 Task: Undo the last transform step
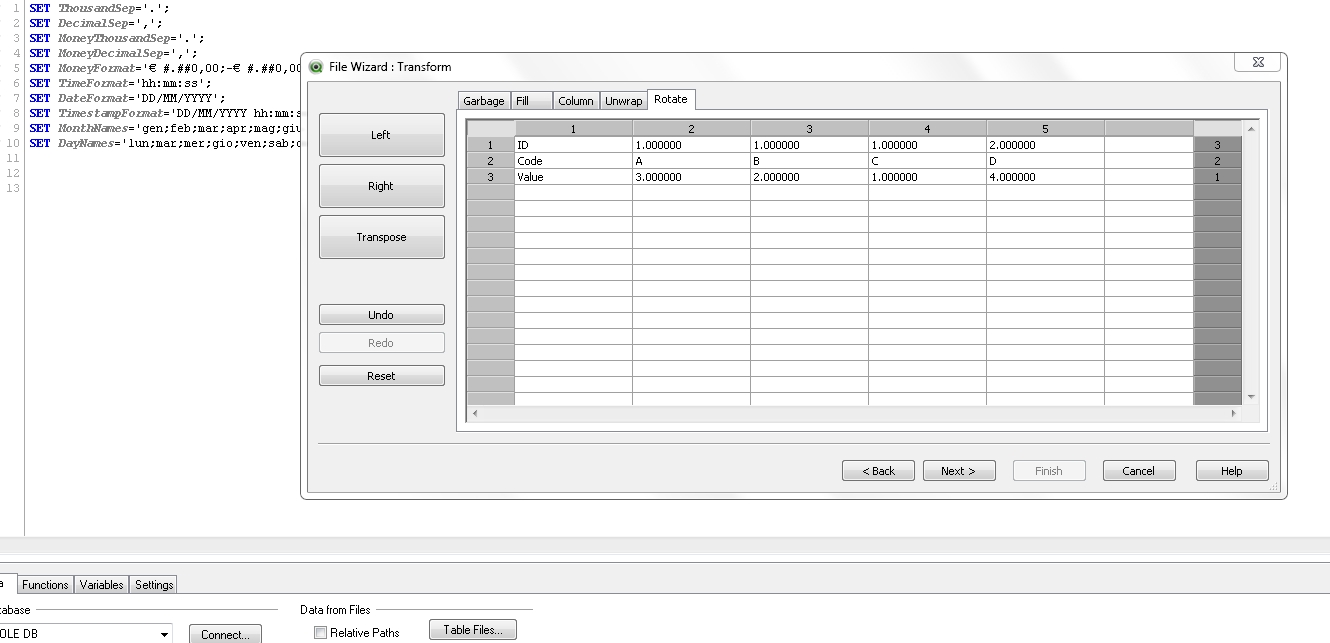pyautogui.click(x=381, y=315)
